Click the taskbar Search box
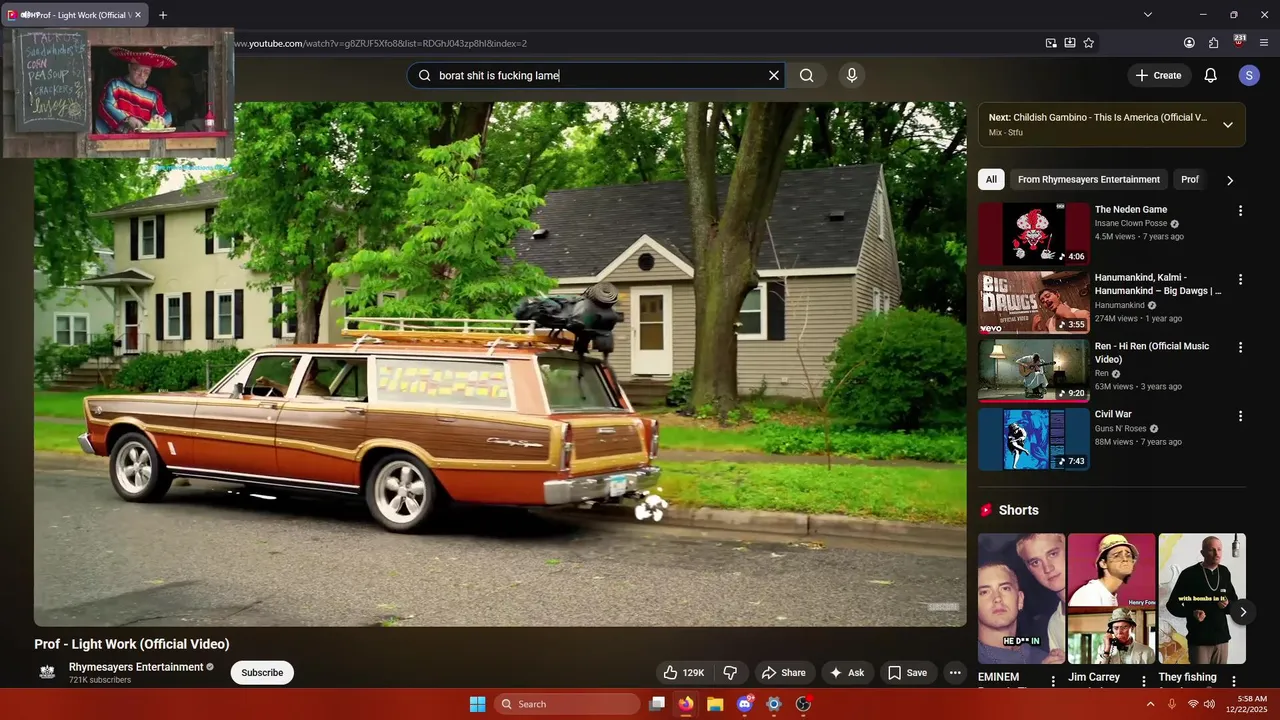The image size is (1280, 720). click(567, 704)
